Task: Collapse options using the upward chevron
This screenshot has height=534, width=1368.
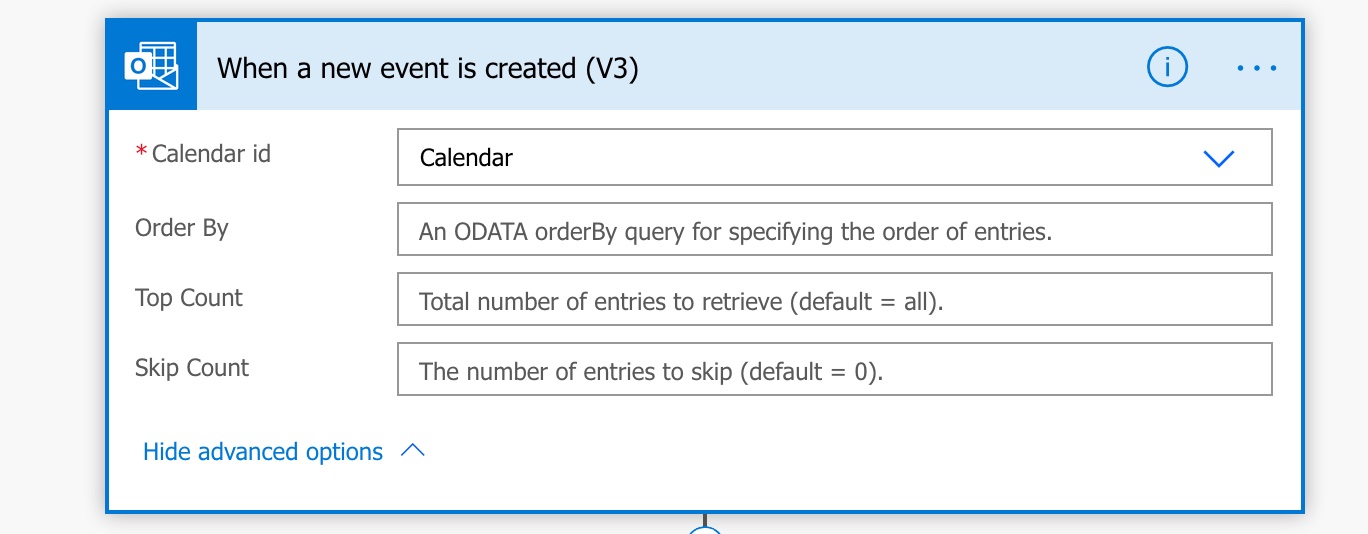Action: click(x=412, y=451)
